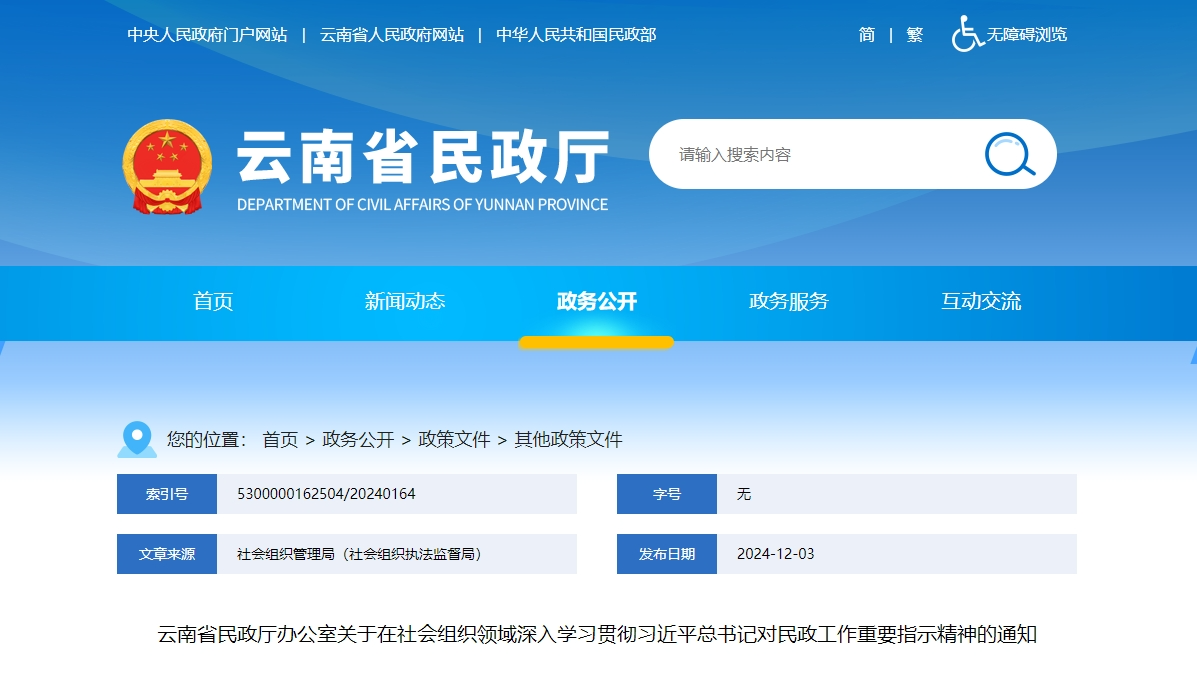Viewport: 1197px width, 687px height.
Task: Click the wheelchair accessibility icon
Action: point(966,34)
